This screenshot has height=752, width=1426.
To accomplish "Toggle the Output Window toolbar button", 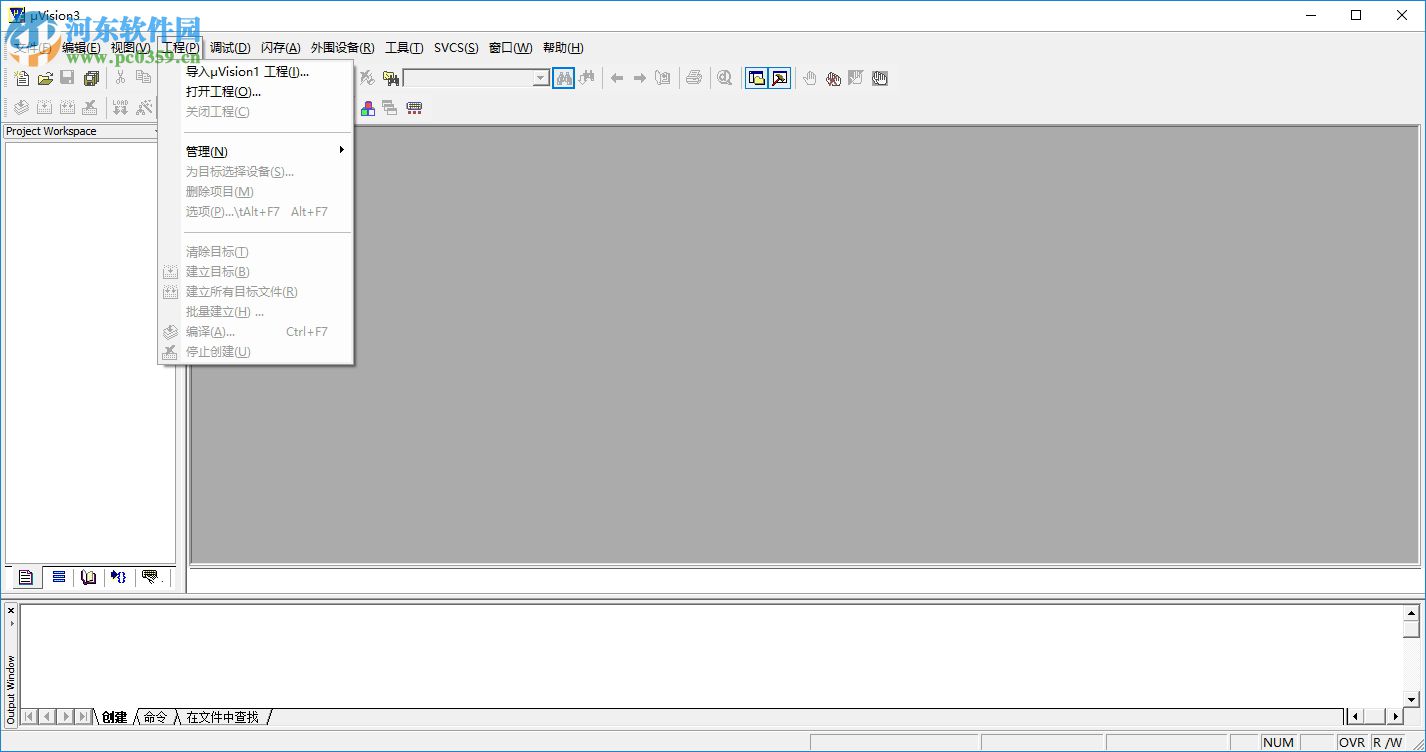I will [x=780, y=78].
